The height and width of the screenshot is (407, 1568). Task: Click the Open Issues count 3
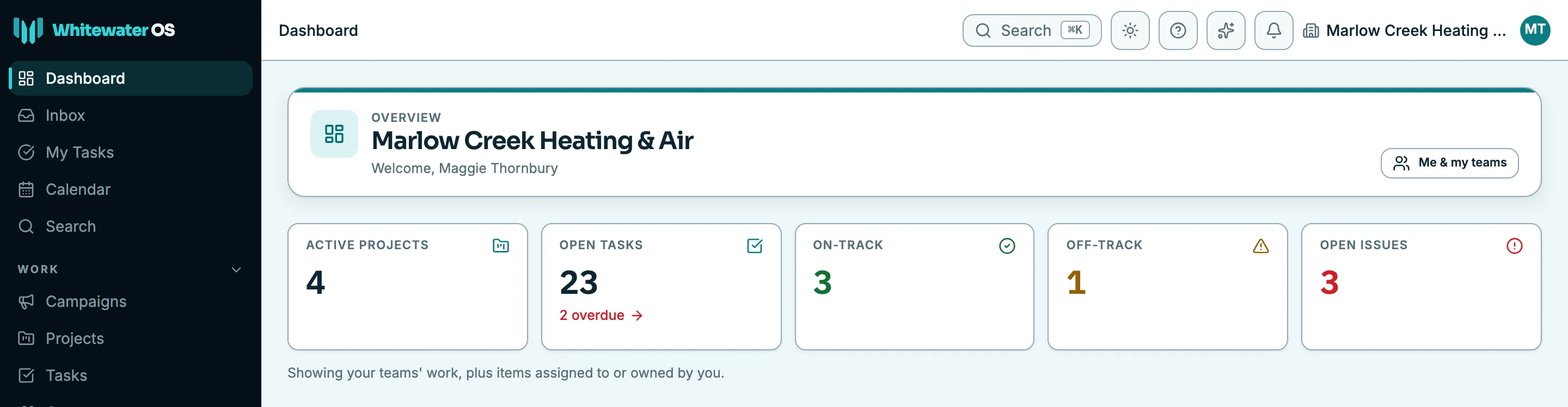[x=1330, y=283]
